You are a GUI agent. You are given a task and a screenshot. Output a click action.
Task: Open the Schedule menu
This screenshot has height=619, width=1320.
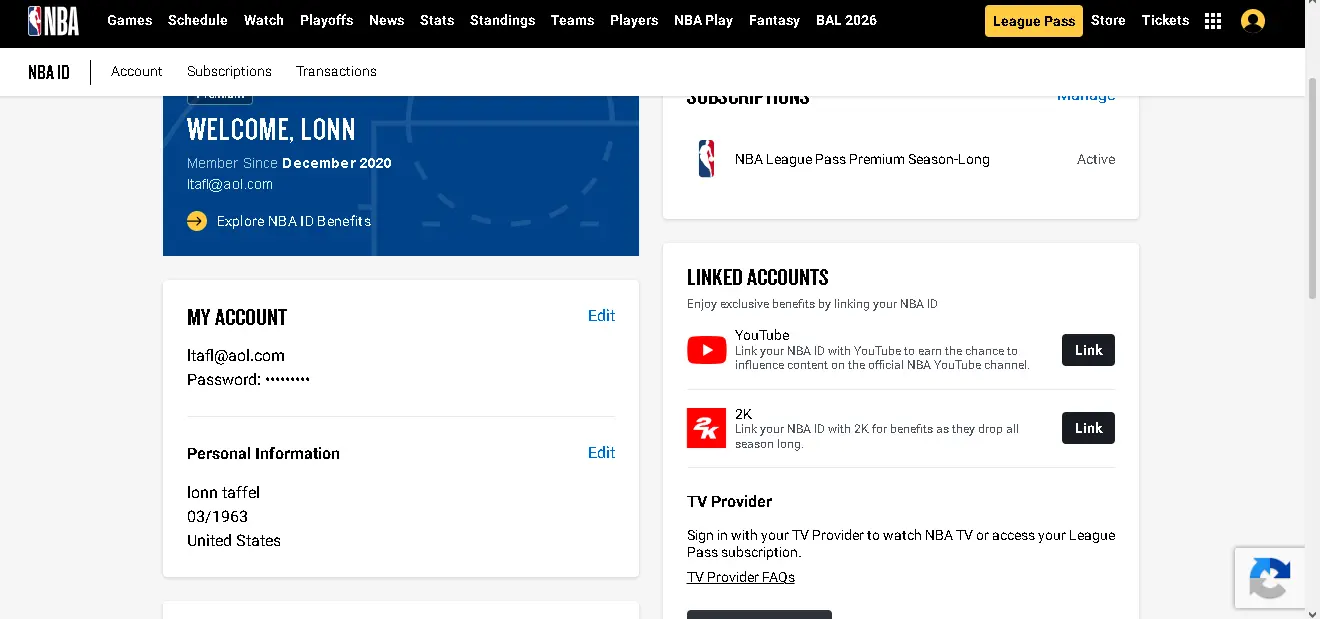coord(198,20)
